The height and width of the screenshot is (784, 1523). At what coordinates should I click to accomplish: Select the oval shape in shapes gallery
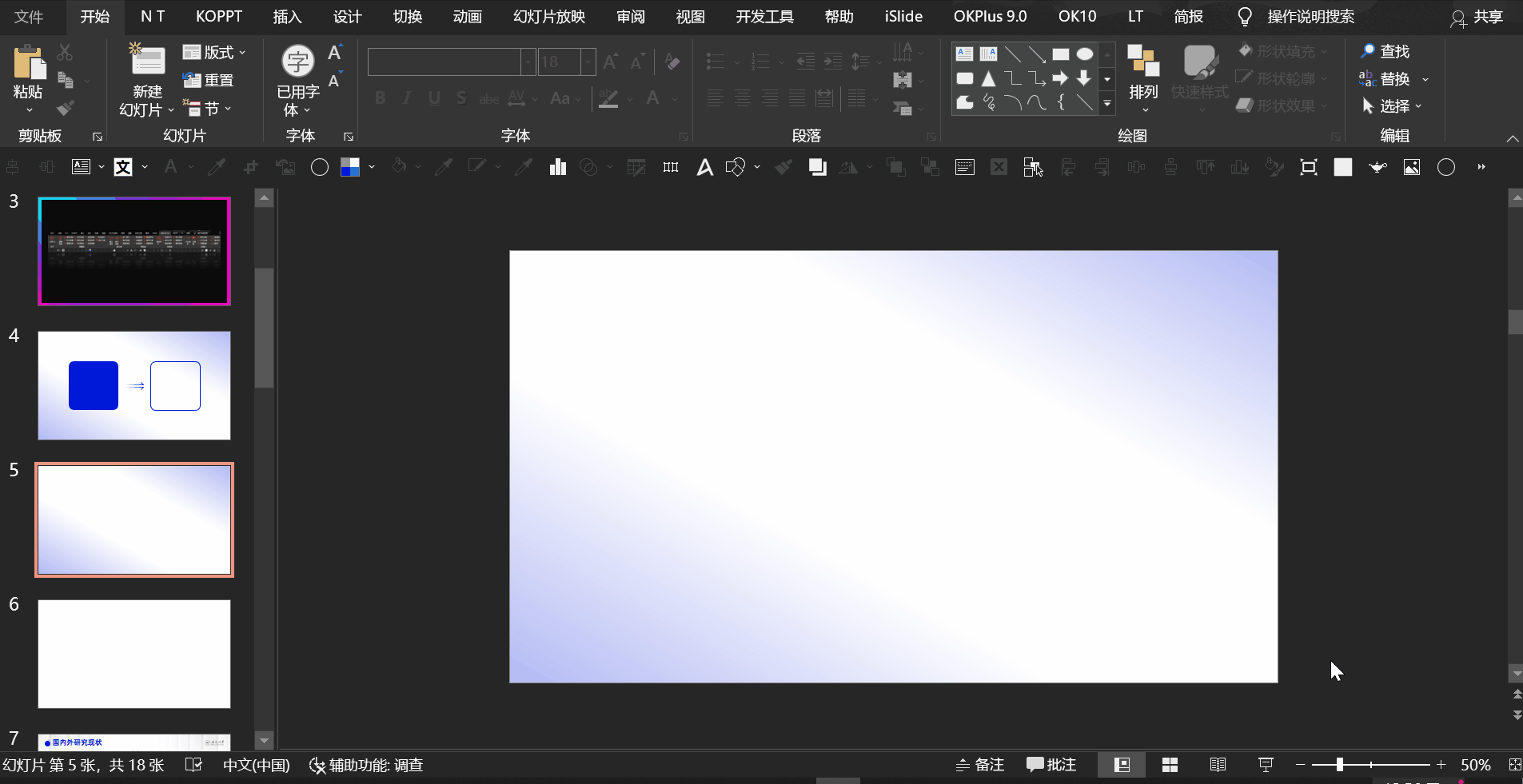click(1084, 54)
